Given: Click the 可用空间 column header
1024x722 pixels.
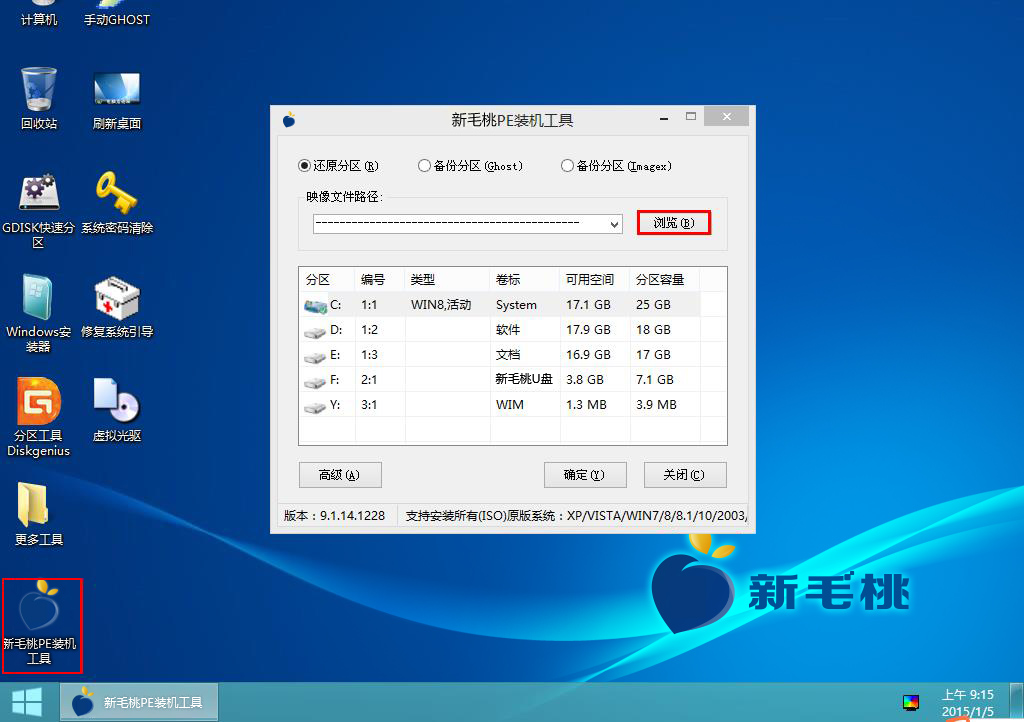Looking at the screenshot, I should point(594,279).
